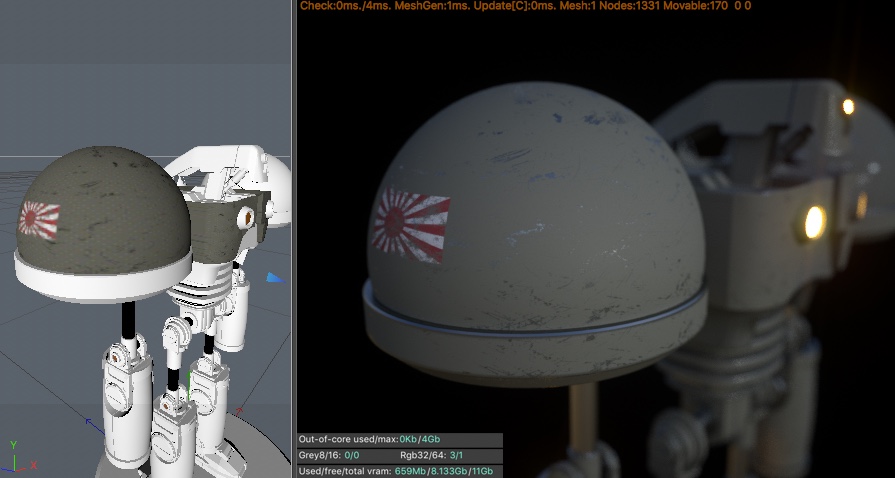The image size is (895, 478).
Task: Click the Check:0ms./4ms. timing readout
Action: (343, 6)
